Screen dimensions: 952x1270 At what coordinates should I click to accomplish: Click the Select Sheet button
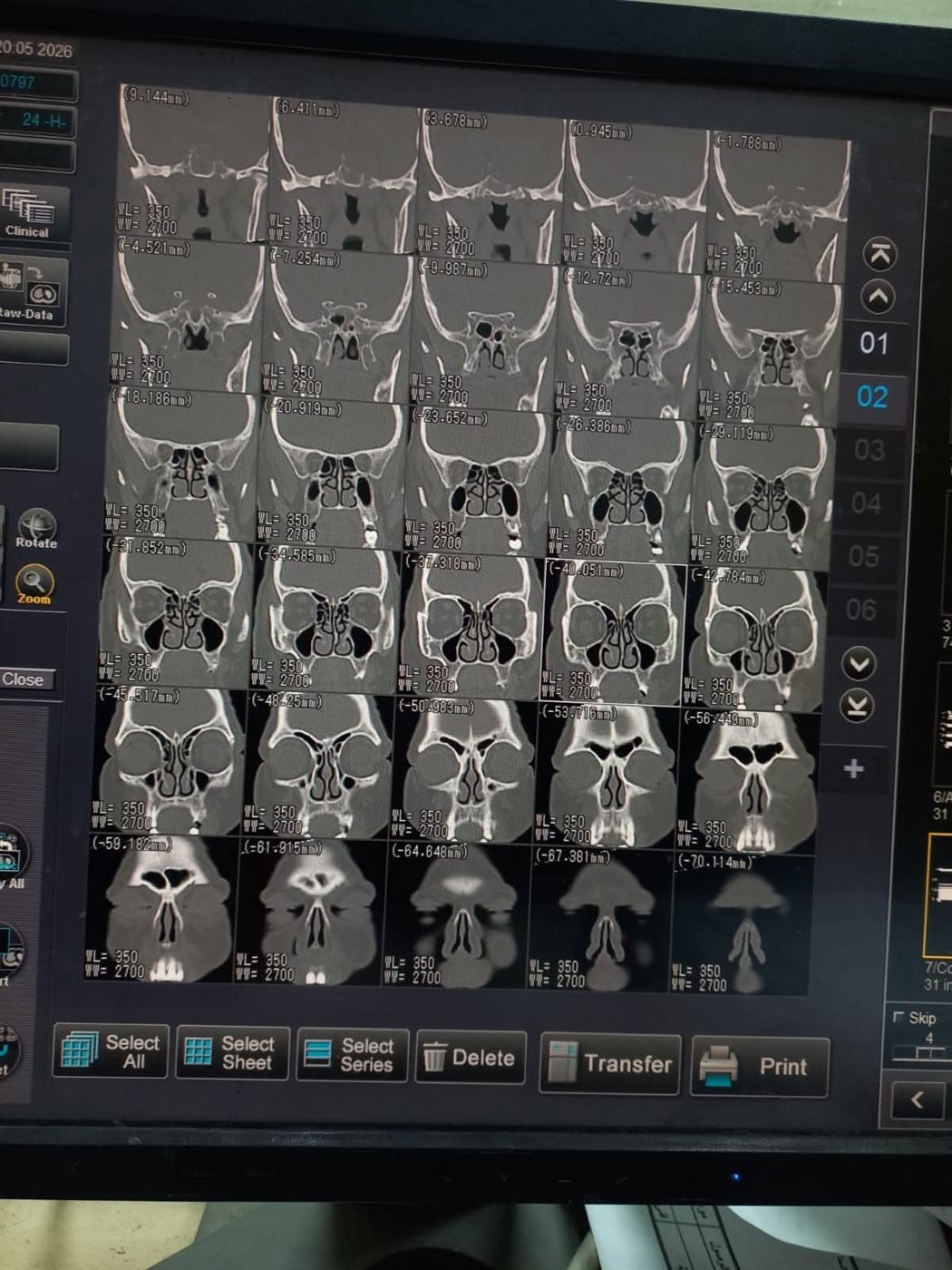click(232, 1053)
